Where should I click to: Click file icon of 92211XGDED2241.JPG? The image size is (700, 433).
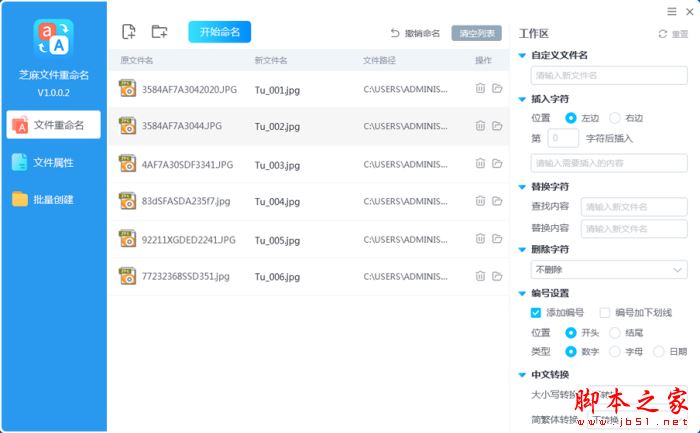point(128,238)
